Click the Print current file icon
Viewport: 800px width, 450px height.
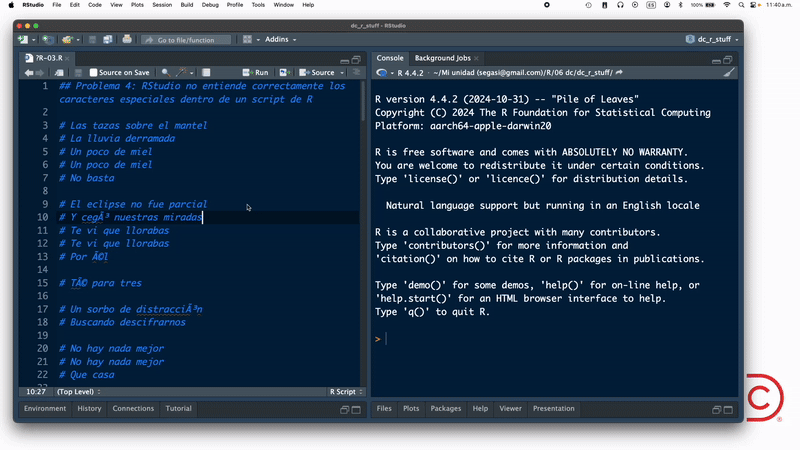pyautogui.click(x=127, y=39)
